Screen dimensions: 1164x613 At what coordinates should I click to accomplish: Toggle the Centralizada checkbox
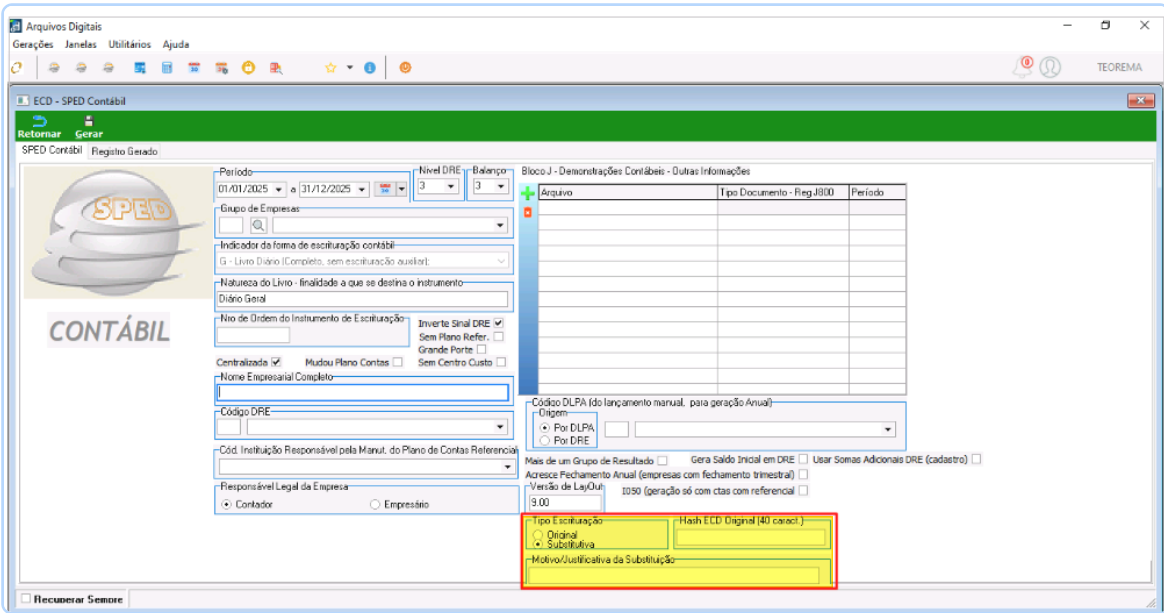276,362
